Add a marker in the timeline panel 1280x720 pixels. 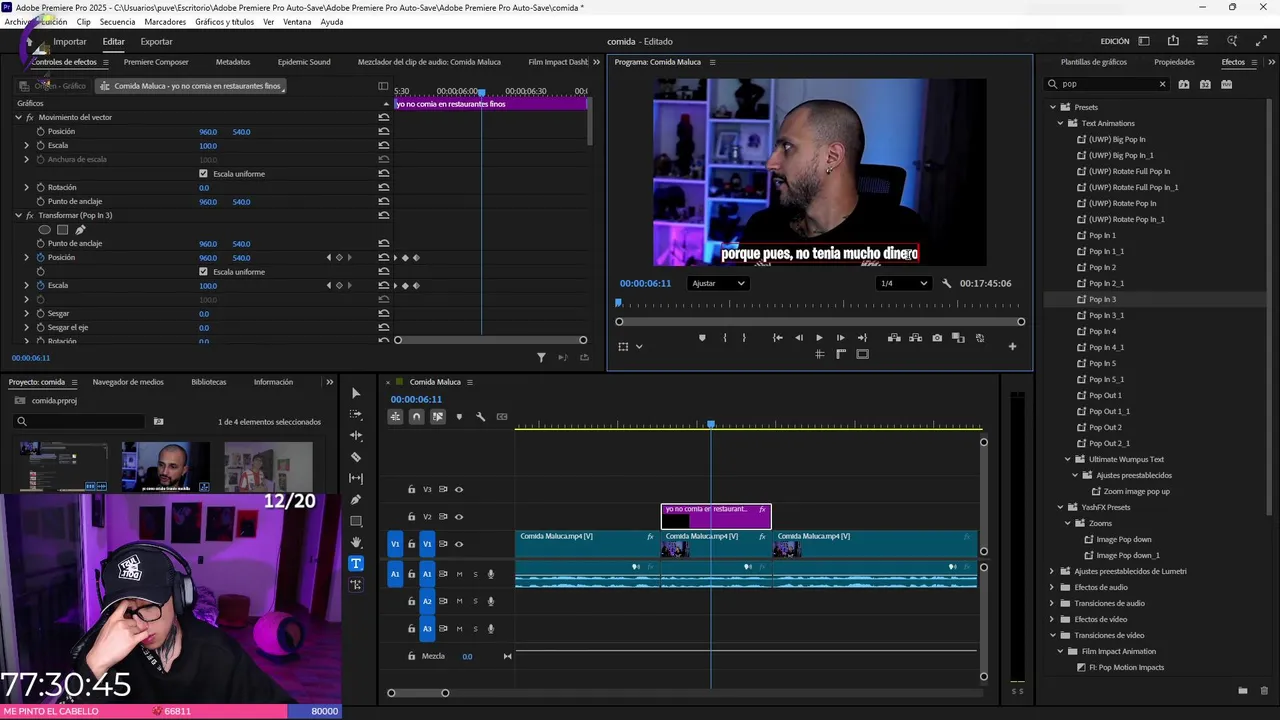[x=459, y=416]
